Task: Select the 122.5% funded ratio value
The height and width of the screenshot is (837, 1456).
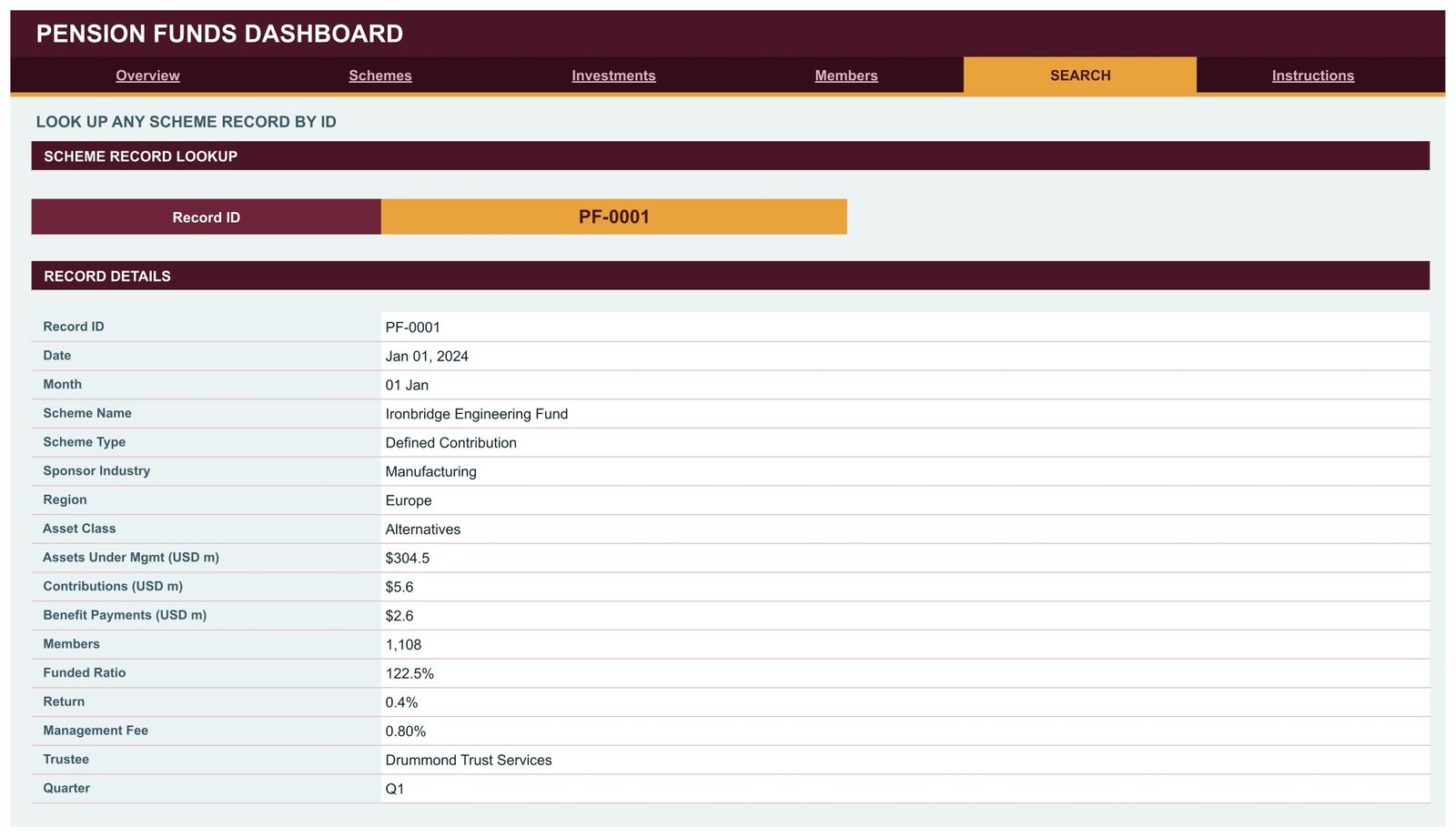Action: tap(409, 674)
